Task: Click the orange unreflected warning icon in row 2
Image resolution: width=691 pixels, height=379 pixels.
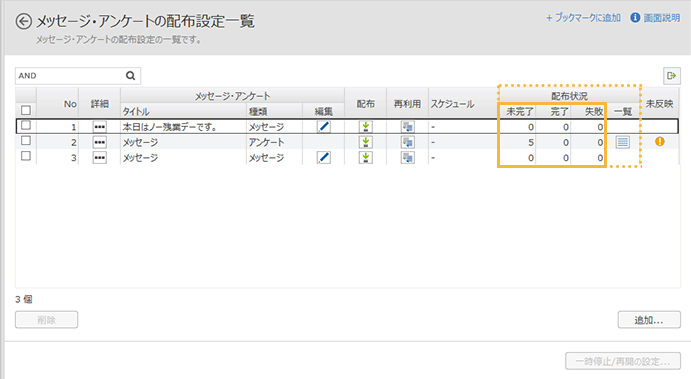Action: pyautogui.click(x=660, y=141)
